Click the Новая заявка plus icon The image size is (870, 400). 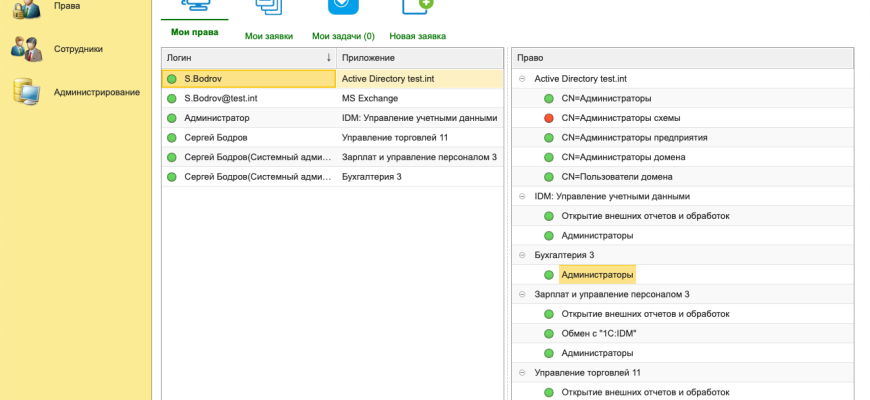tap(417, 6)
